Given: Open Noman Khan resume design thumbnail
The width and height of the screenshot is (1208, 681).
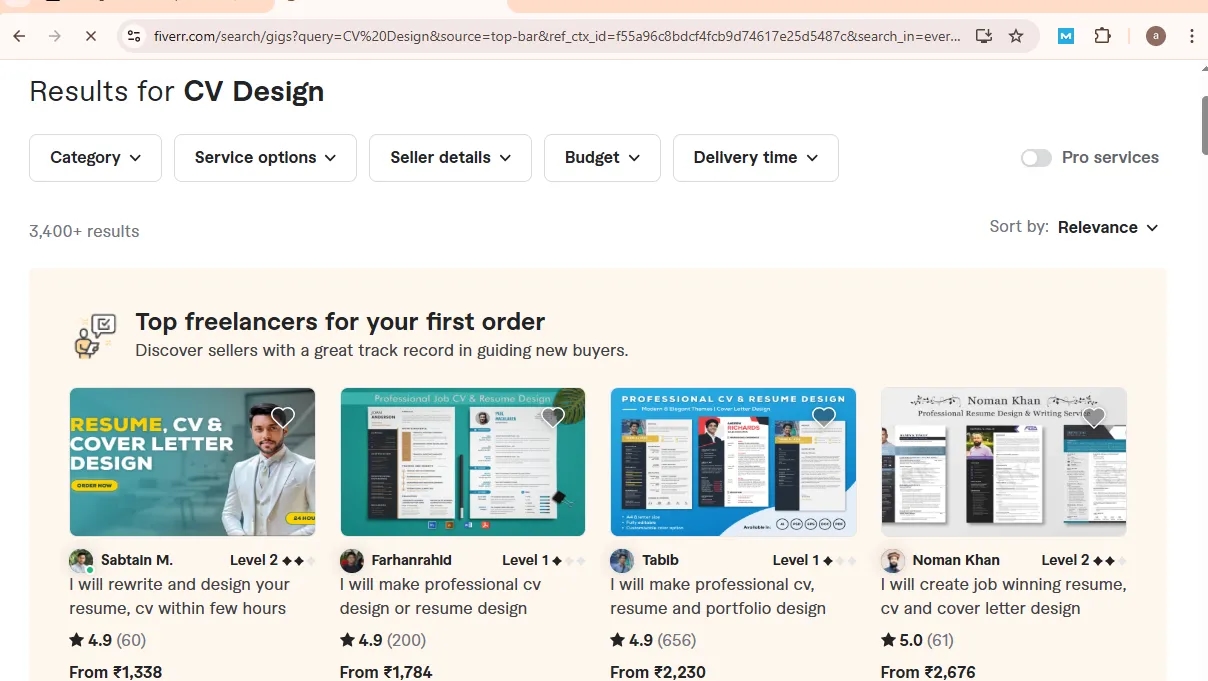Looking at the screenshot, I should [1004, 462].
